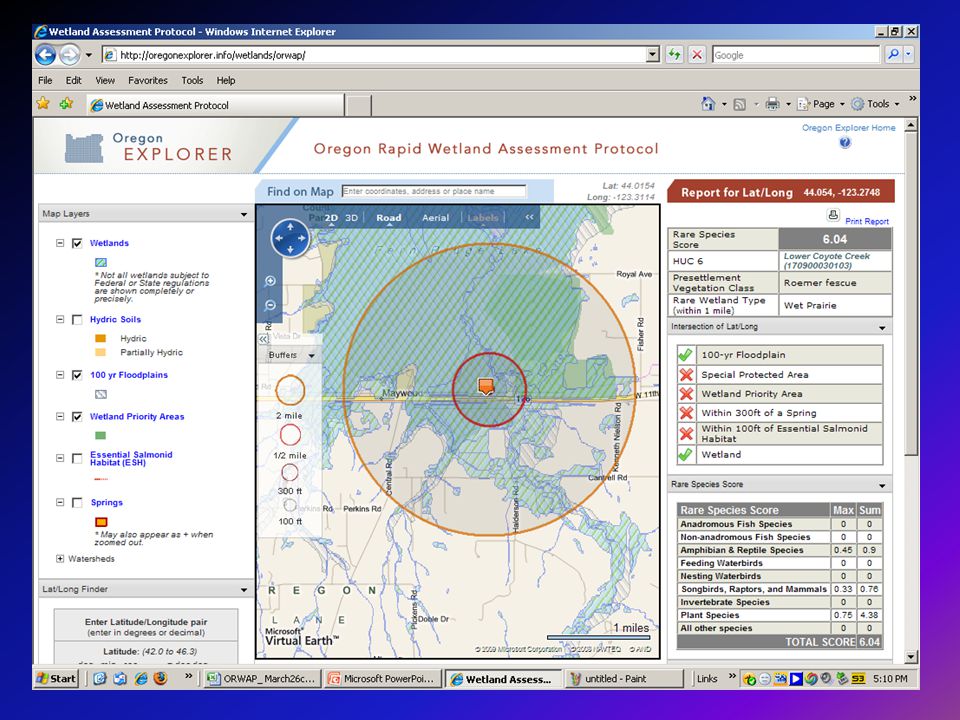
Task: Click the Windows Start button
Action: click(x=56, y=678)
